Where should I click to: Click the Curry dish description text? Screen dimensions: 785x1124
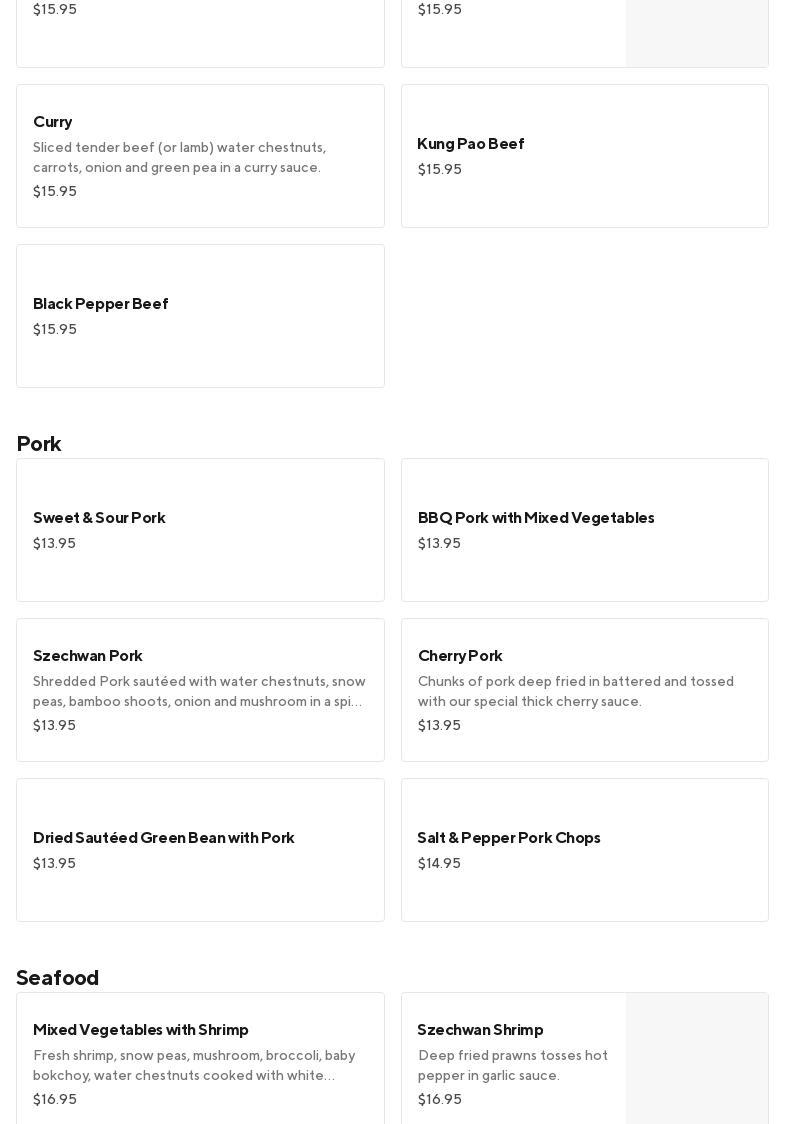click(x=180, y=158)
